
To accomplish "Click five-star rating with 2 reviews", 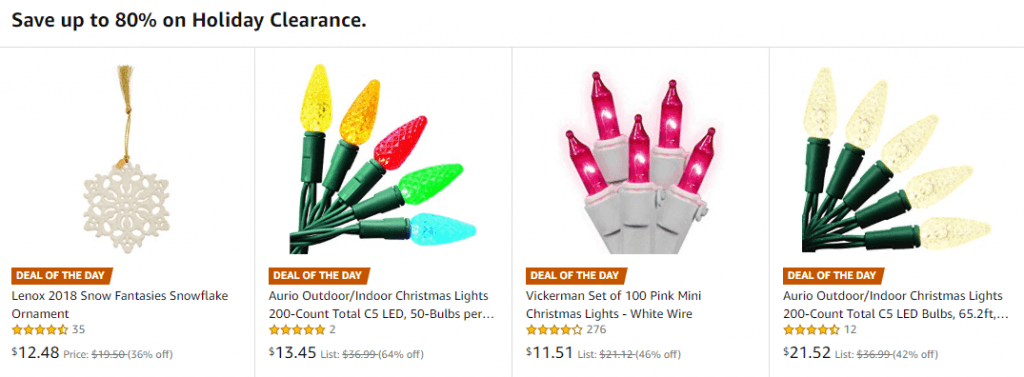I will click(297, 329).
